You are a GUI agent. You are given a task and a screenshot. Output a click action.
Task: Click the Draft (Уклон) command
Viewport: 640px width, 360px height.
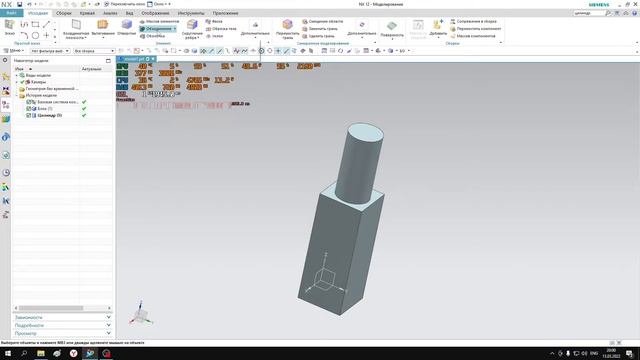215,36
